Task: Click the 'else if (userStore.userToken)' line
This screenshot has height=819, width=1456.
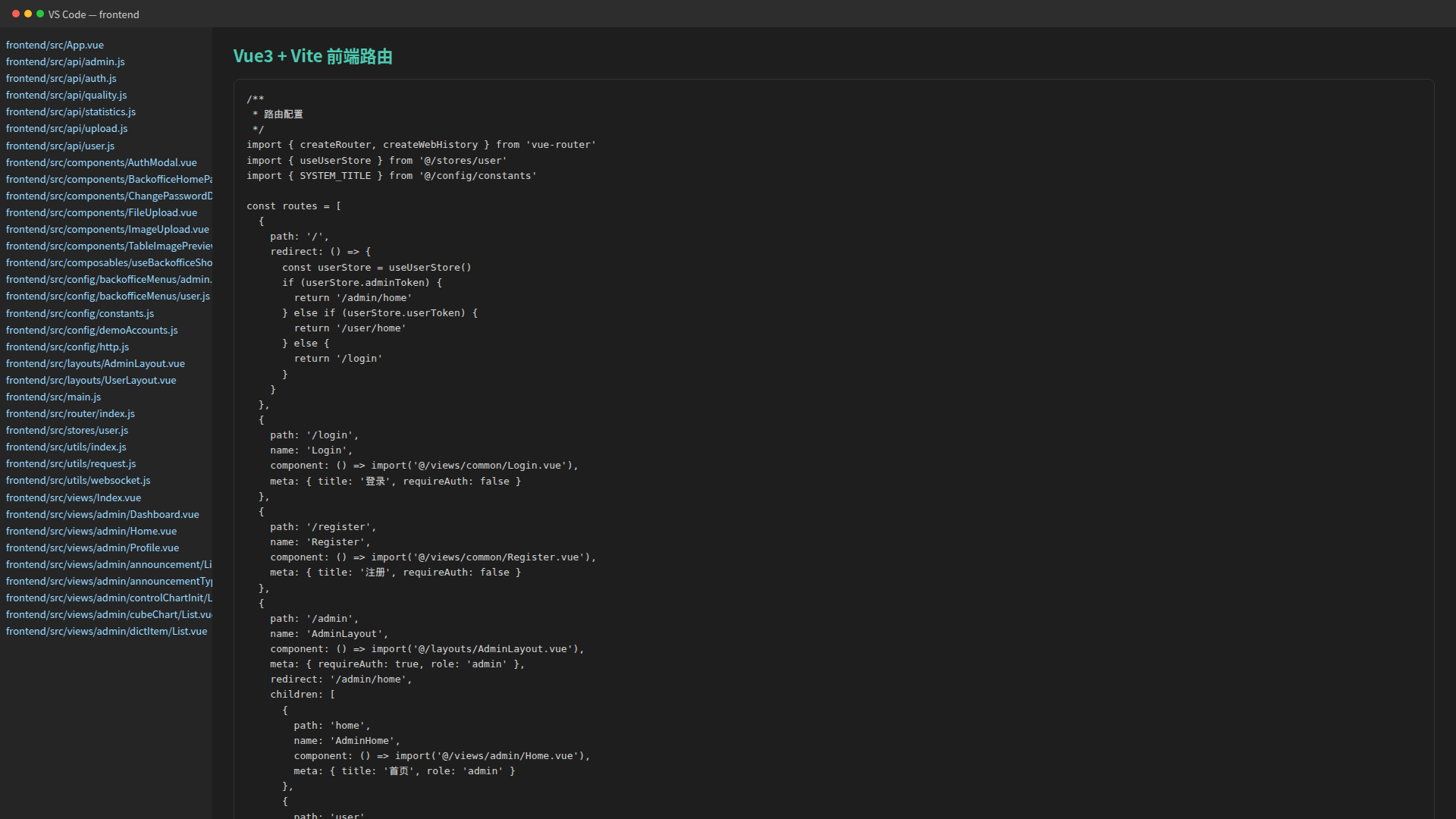Action: [x=380, y=312]
